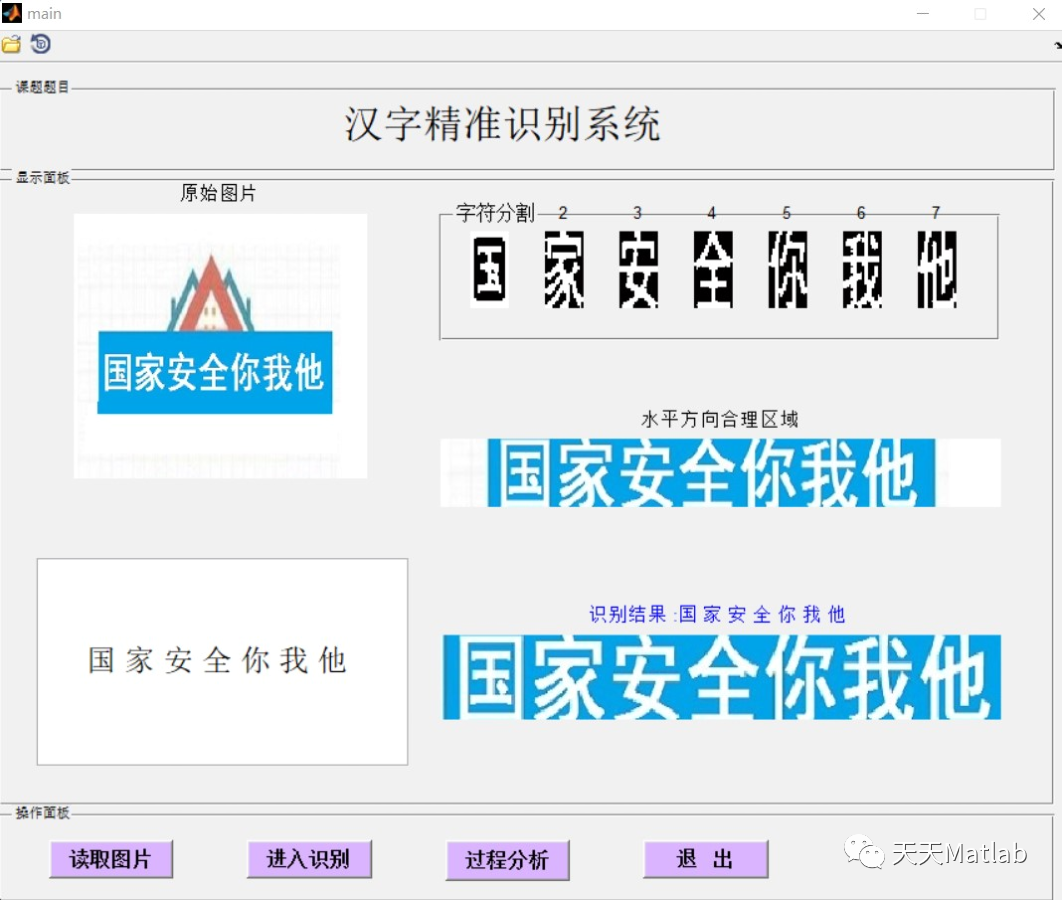
Task: Click the 读取图片 button
Action: (110, 859)
